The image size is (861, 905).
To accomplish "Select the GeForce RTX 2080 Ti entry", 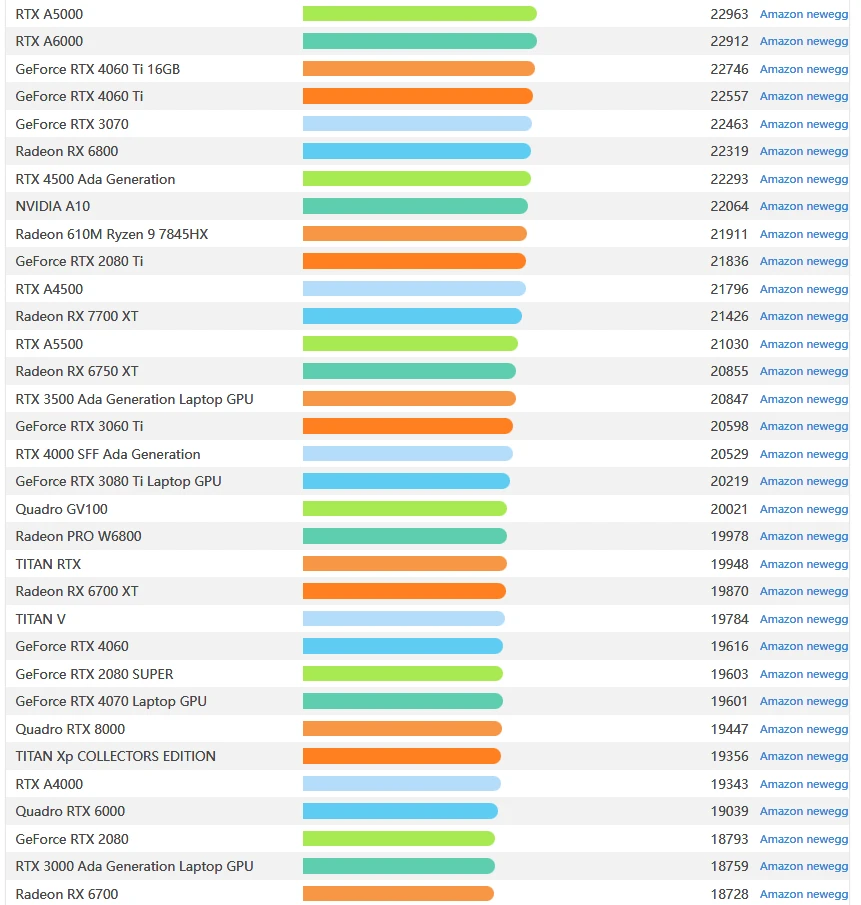I will pos(80,262).
